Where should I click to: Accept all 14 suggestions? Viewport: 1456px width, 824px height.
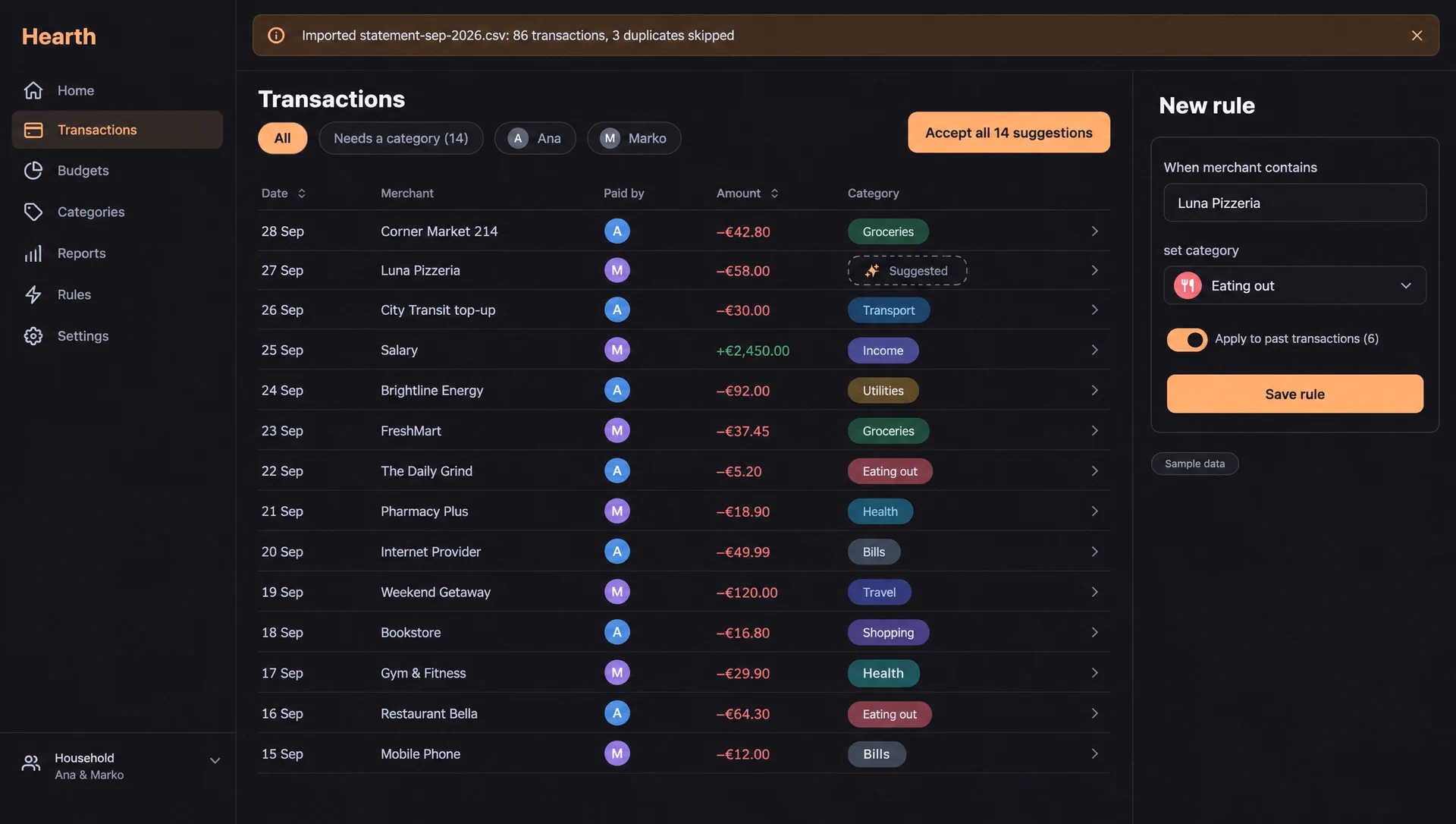coord(1009,133)
